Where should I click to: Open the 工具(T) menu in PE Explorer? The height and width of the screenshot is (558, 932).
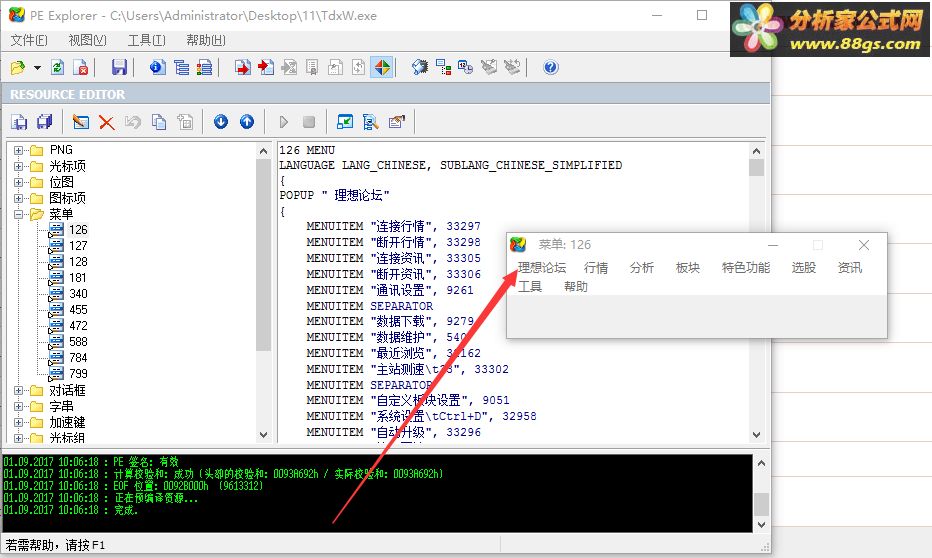coord(146,40)
